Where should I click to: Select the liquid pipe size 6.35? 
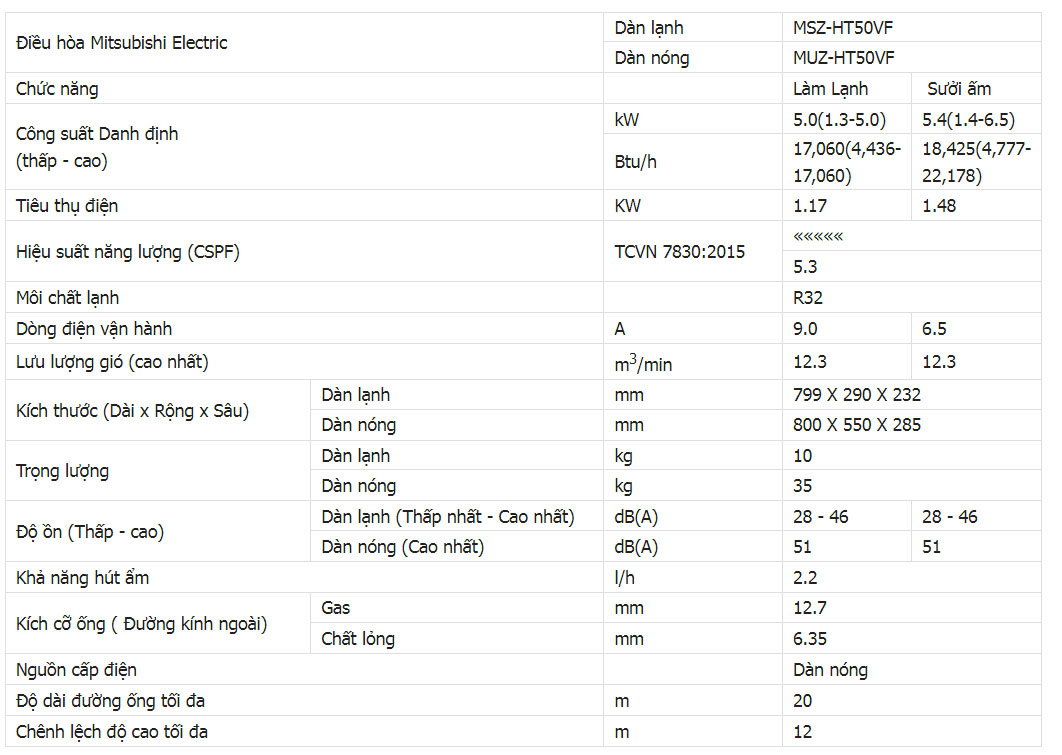[x=810, y=639]
